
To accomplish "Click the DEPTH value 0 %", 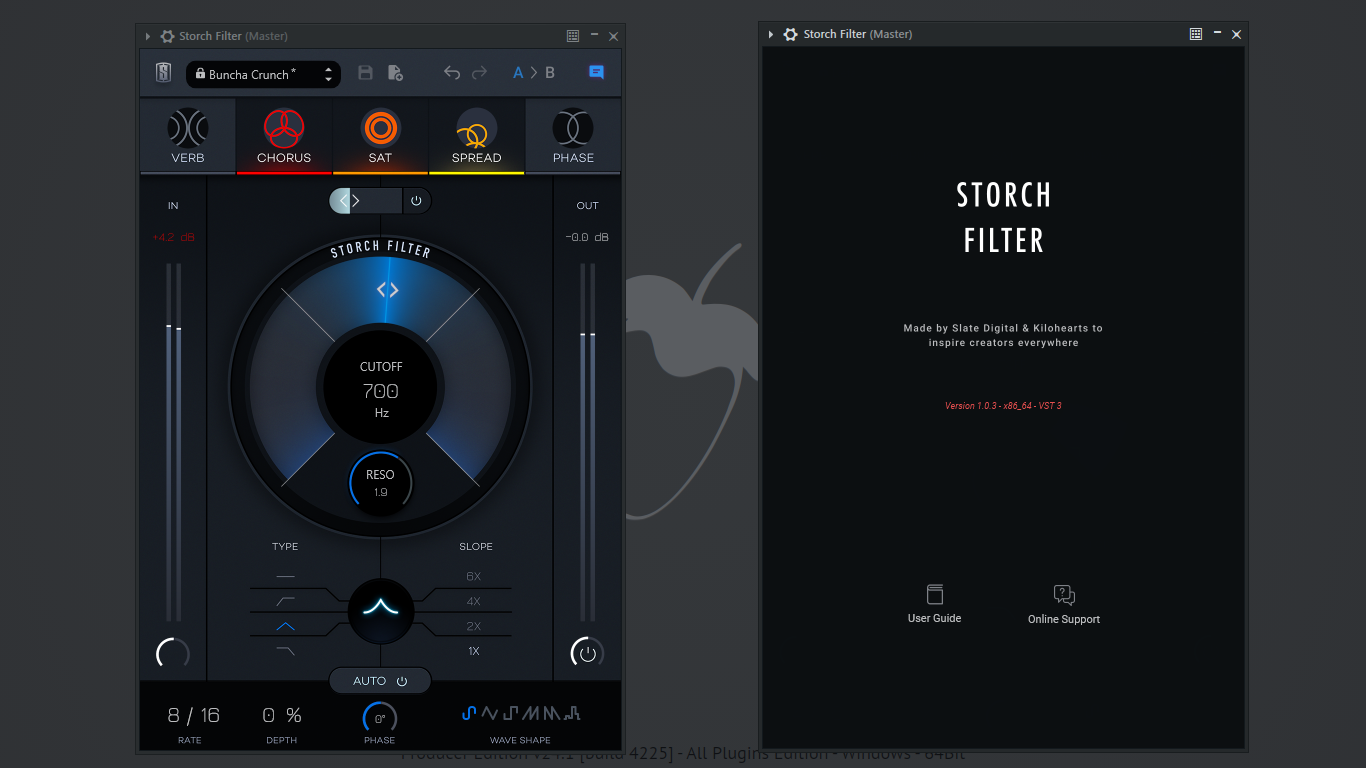I will [x=282, y=715].
